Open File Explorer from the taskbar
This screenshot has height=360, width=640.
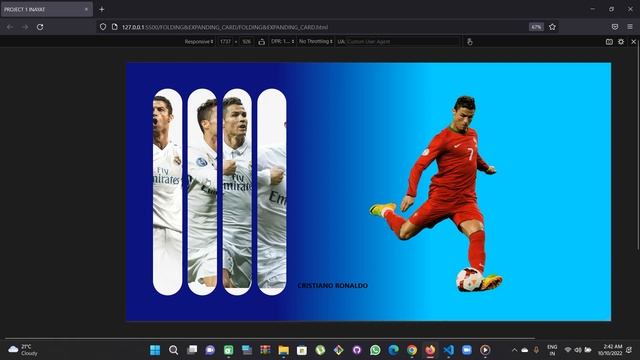pyautogui.click(x=283, y=350)
